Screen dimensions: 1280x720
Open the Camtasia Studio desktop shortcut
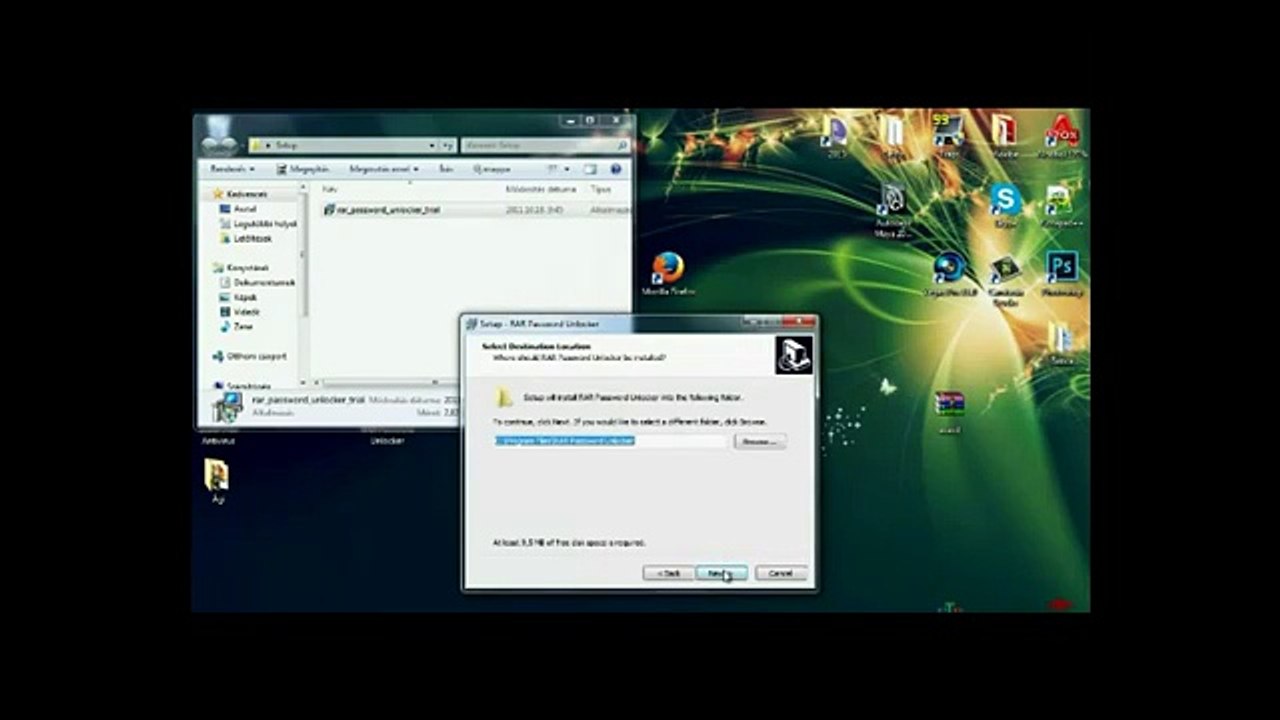1005,280
